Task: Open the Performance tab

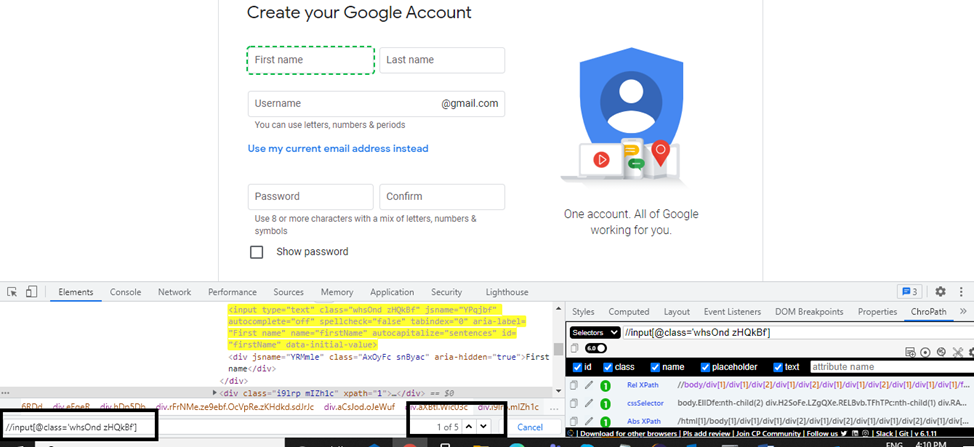Action: [x=232, y=292]
